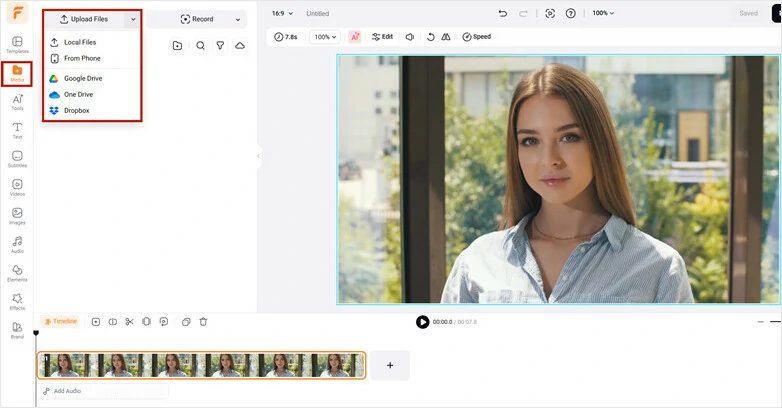This screenshot has width=782, height=408.
Task: Click the Edit button in clip toolbar
Action: click(x=382, y=36)
